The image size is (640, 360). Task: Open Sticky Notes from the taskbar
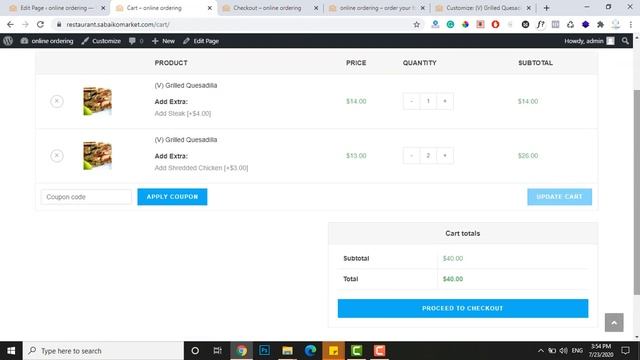pyautogui.click(x=333, y=351)
